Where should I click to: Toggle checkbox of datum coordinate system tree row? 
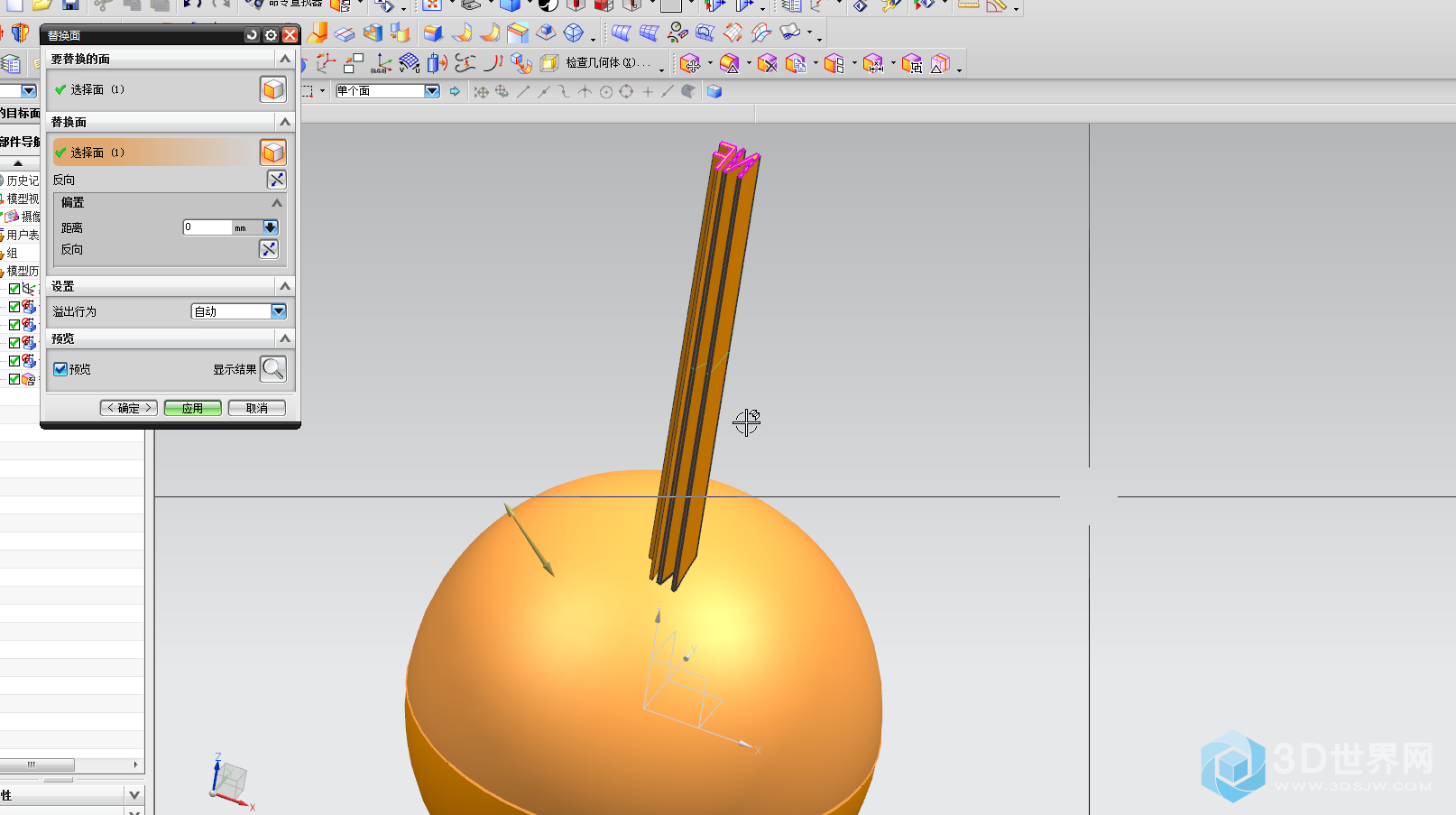[x=14, y=289]
